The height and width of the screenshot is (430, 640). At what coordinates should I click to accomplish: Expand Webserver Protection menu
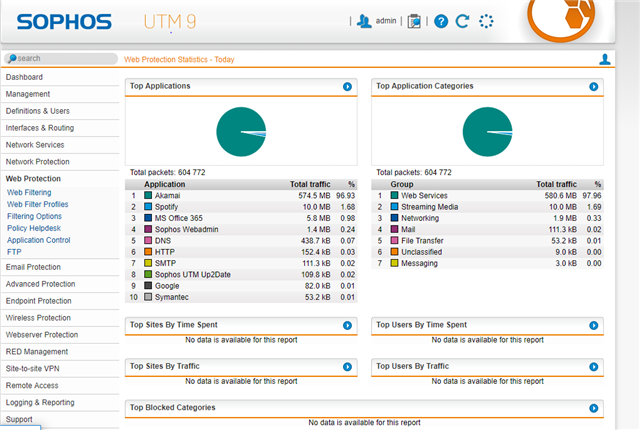pyautogui.click(x=60, y=335)
